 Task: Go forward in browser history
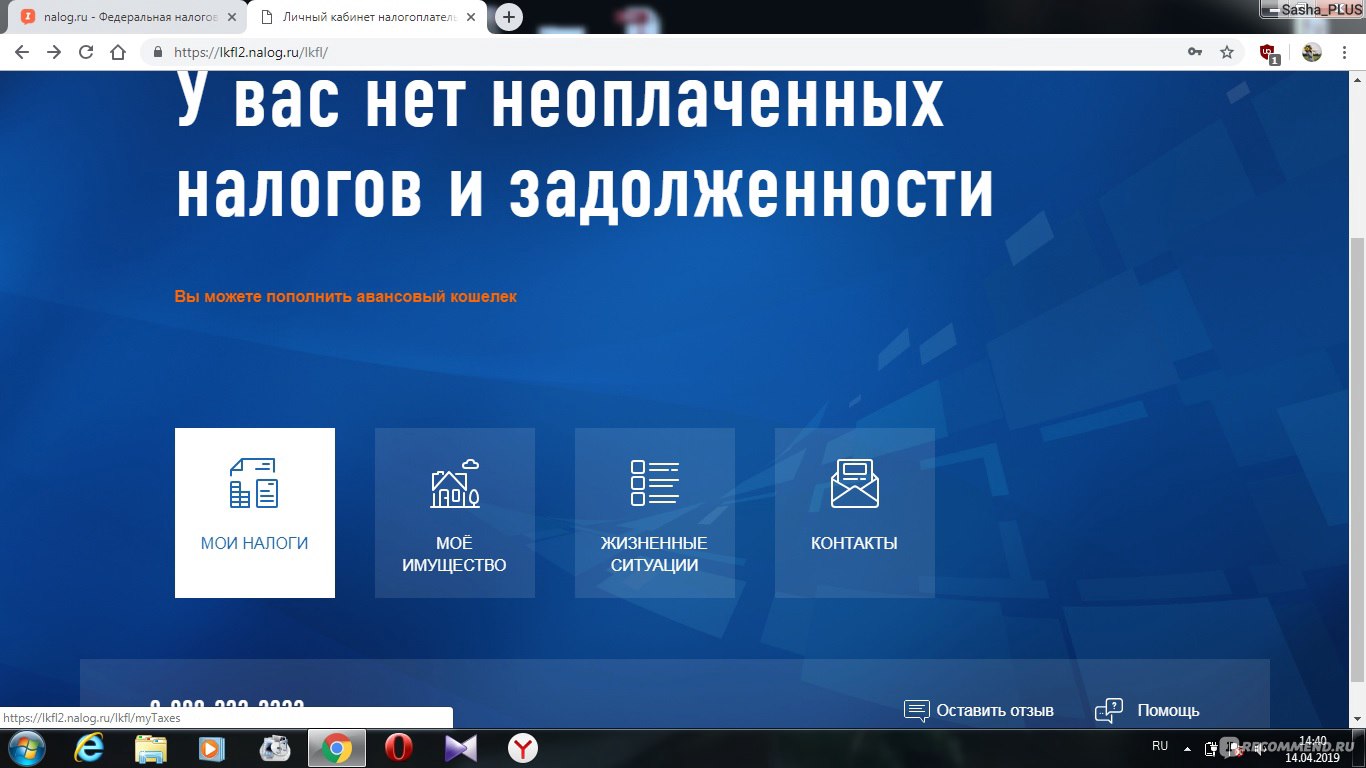[54, 52]
